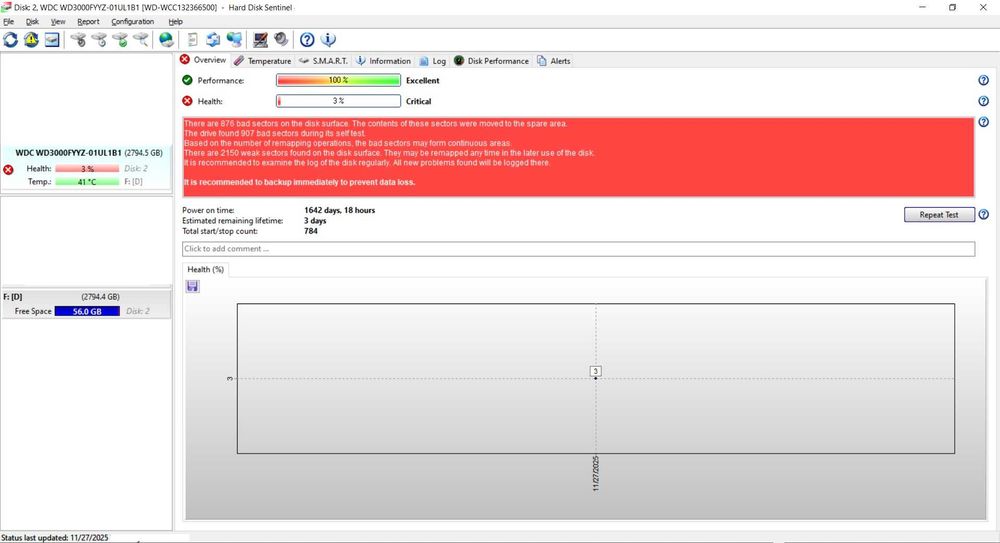The height and width of the screenshot is (543, 1000).
Task: Click red X icon next to Health label
Action: [187, 101]
